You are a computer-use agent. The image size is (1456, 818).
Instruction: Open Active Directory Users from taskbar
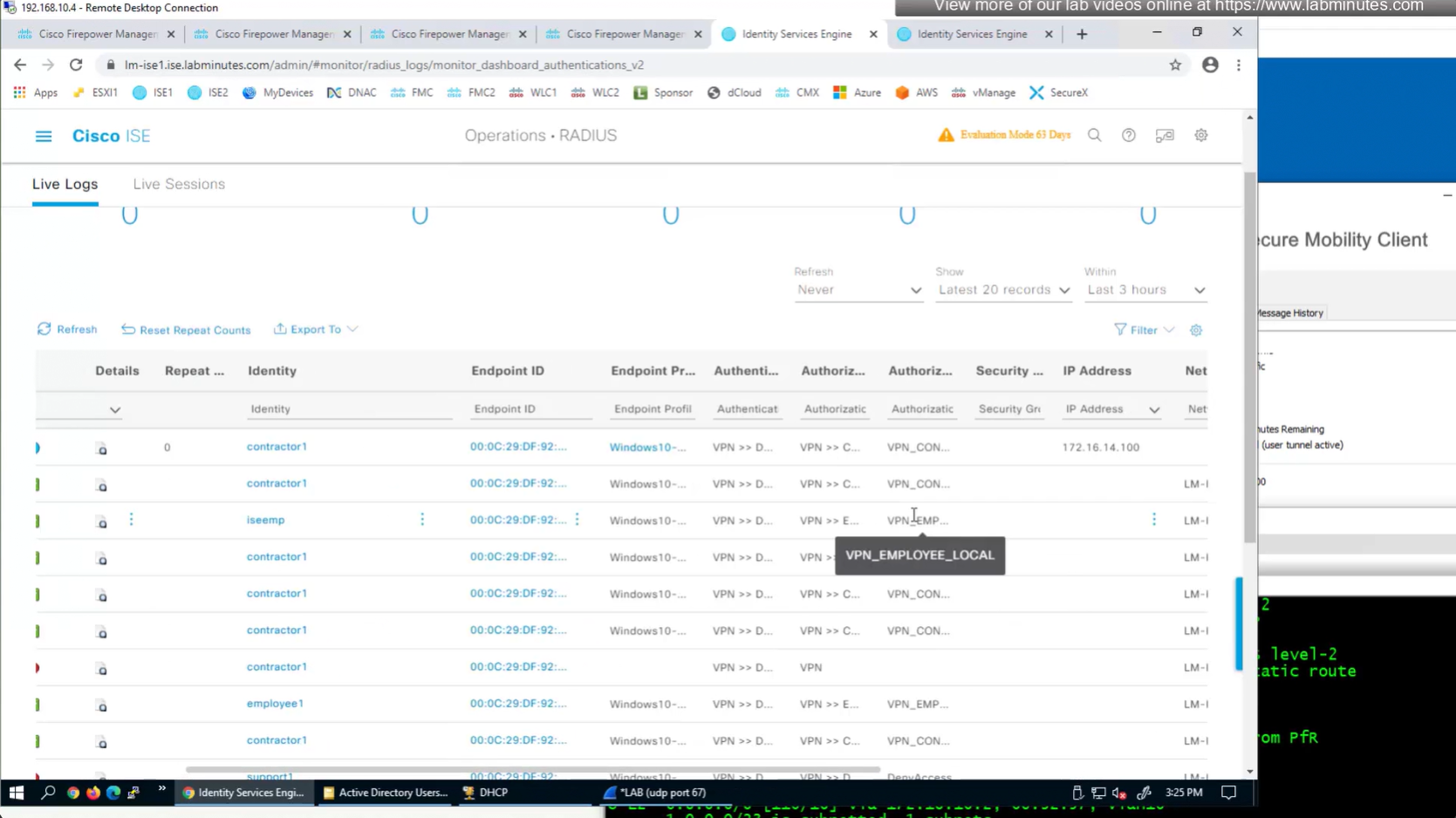[385, 793]
